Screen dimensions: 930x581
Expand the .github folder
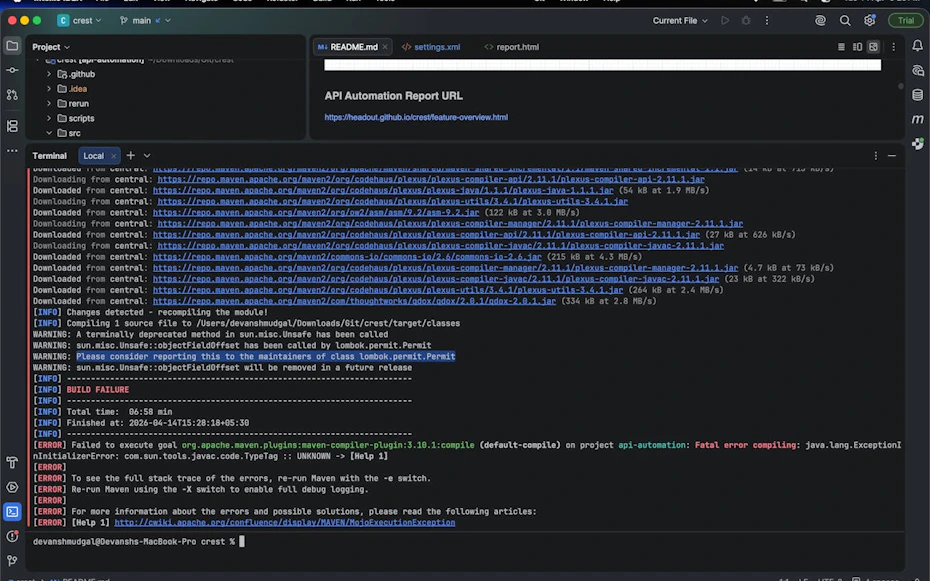49,74
